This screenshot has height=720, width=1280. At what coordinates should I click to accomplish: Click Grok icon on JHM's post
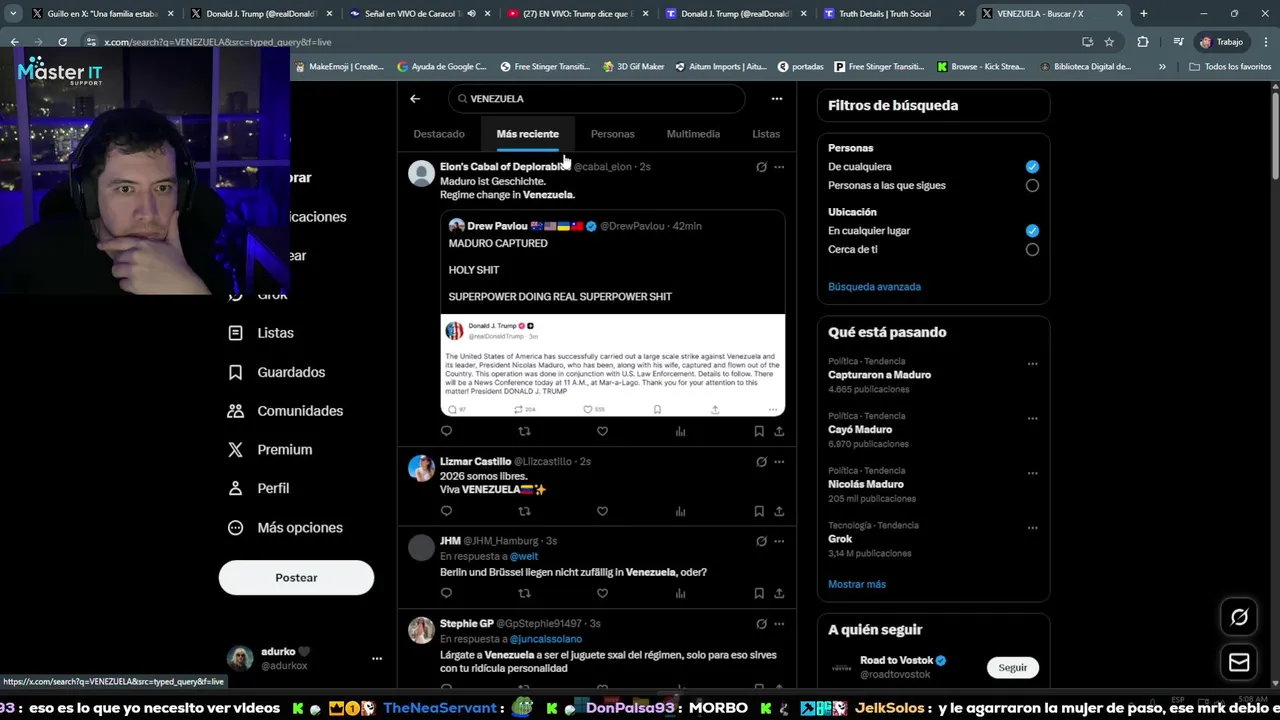coord(761,541)
